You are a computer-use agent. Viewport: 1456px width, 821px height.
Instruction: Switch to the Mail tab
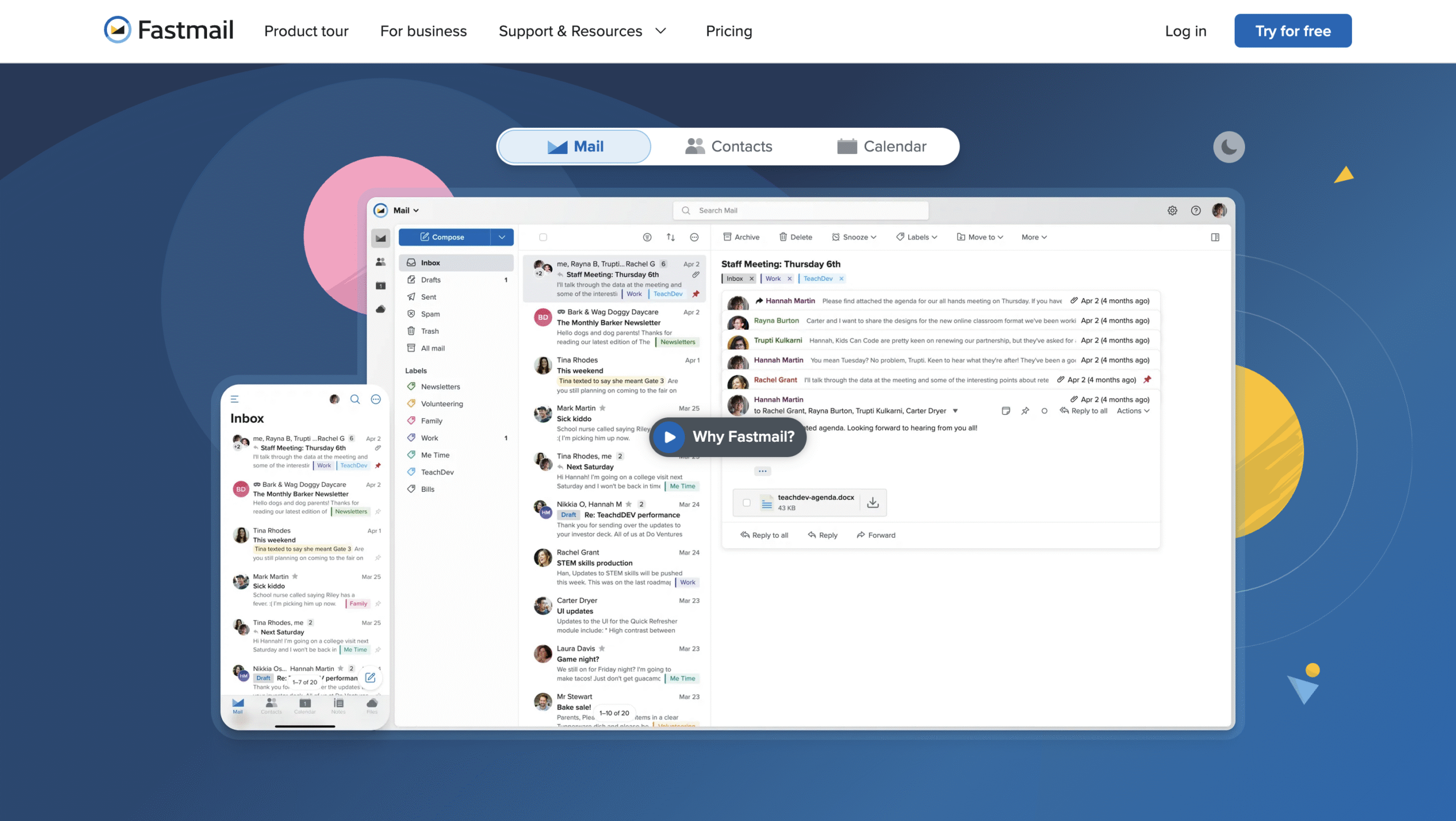pos(574,146)
